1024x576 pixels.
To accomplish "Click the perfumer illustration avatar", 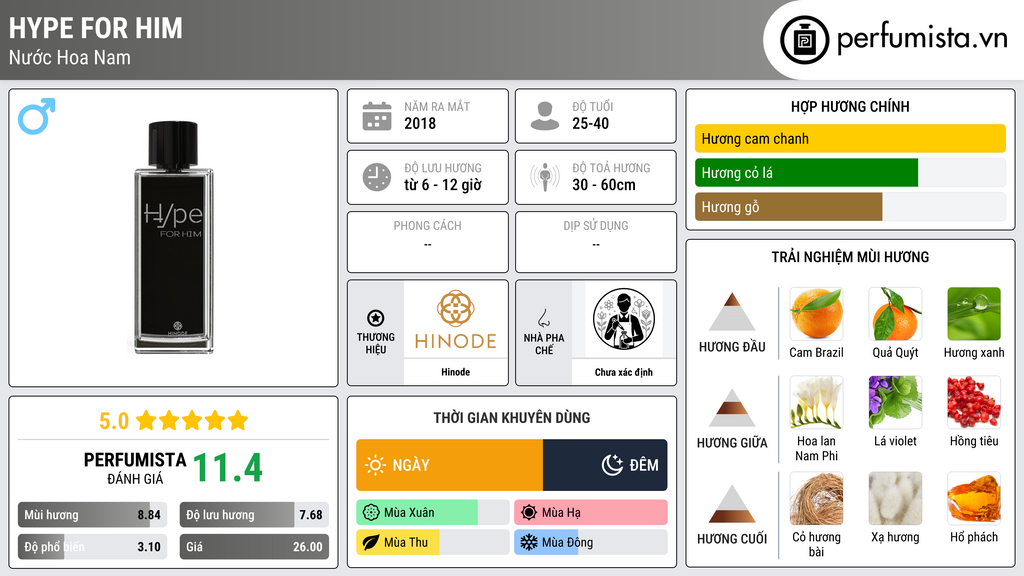I will tap(624, 319).
